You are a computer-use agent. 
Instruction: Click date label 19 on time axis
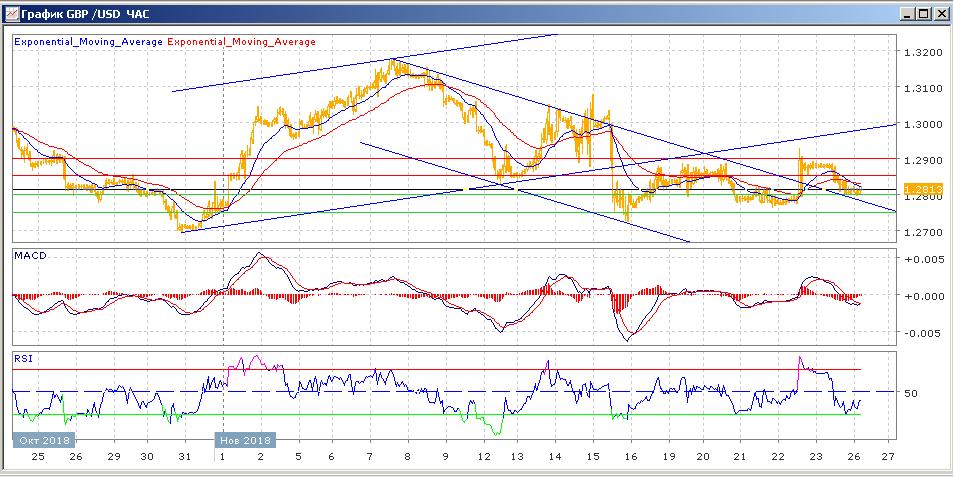coord(669,456)
